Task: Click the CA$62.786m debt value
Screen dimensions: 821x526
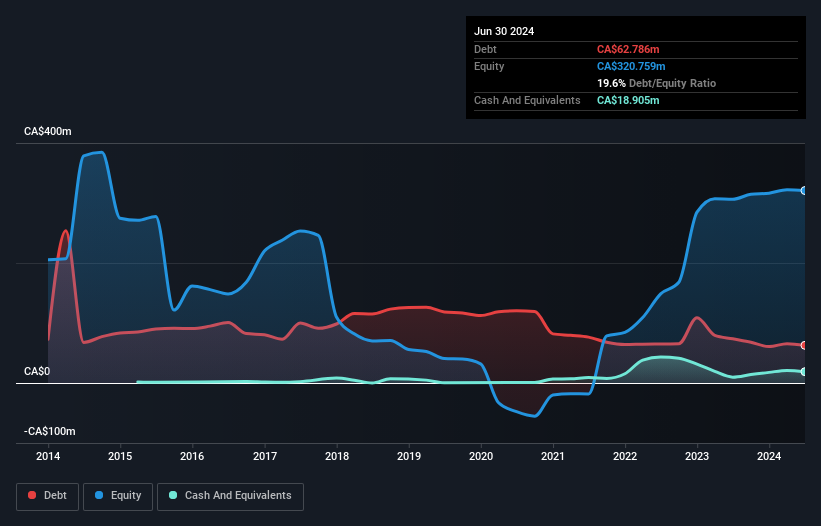Action: (x=628, y=49)
